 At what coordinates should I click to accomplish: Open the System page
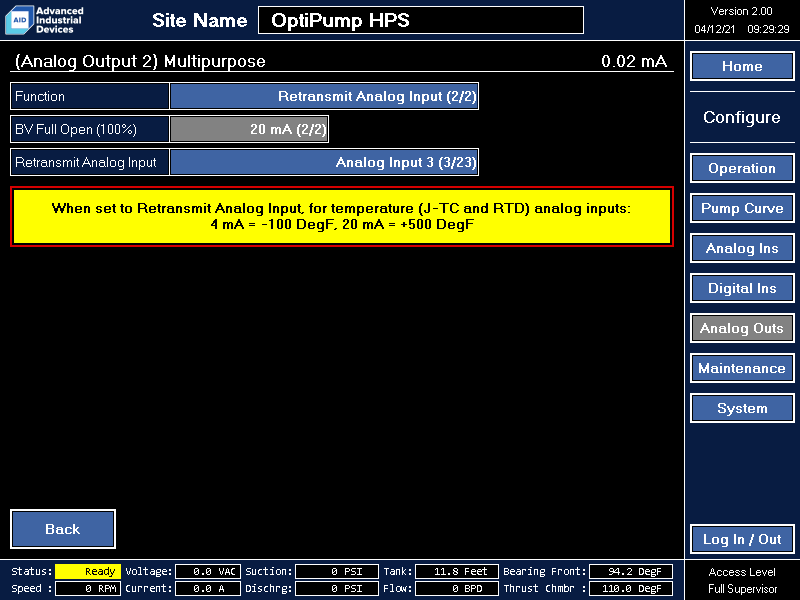coord(742,408)
